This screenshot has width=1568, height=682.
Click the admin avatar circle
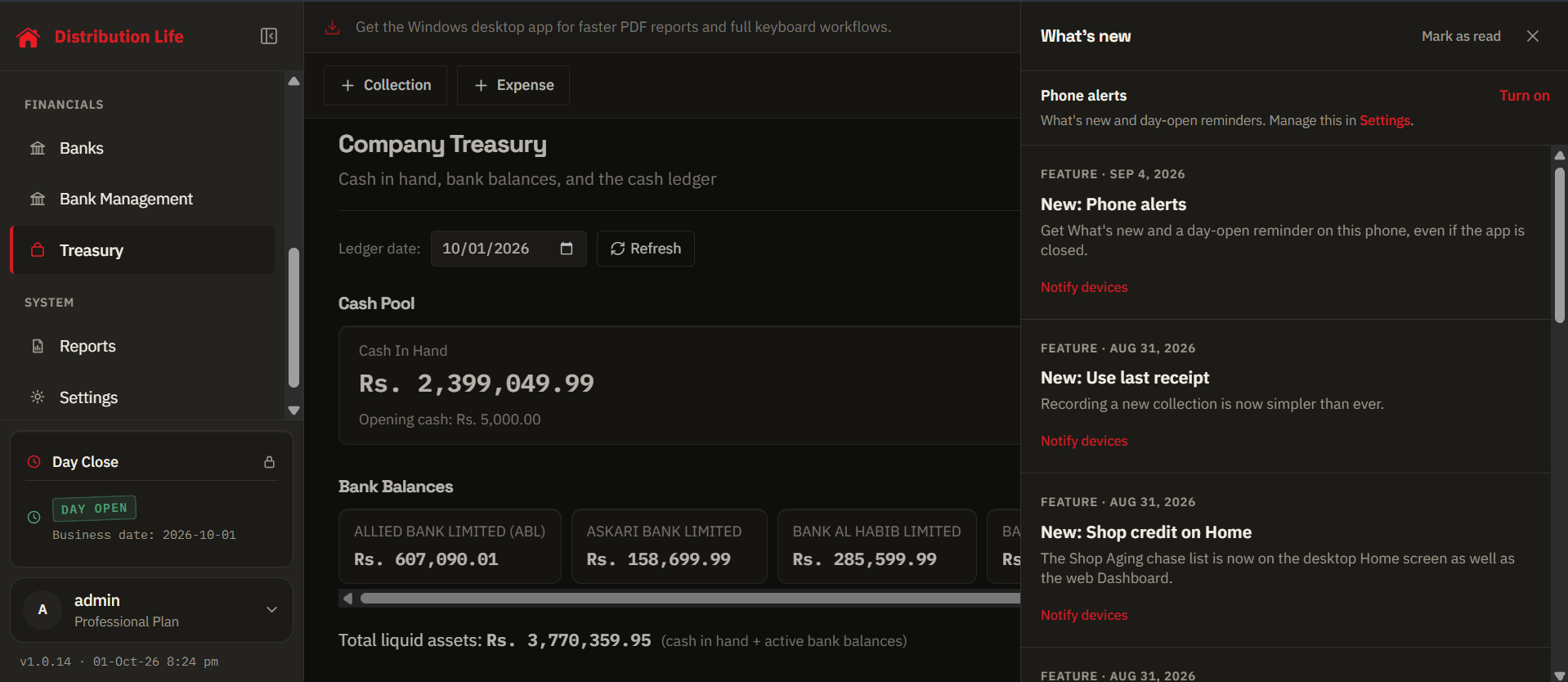[x=43, y=610]
